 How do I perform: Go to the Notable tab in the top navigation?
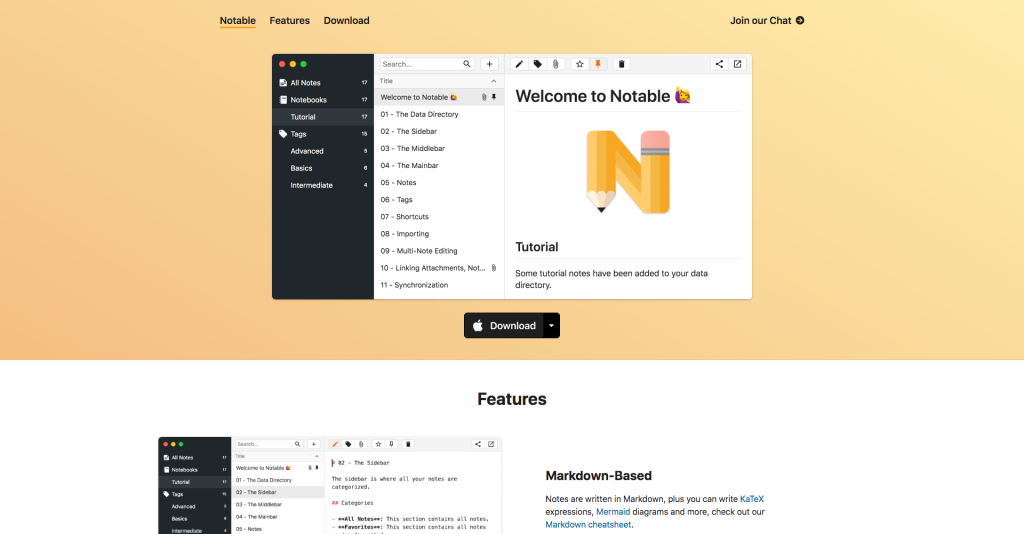coord(238,20)
